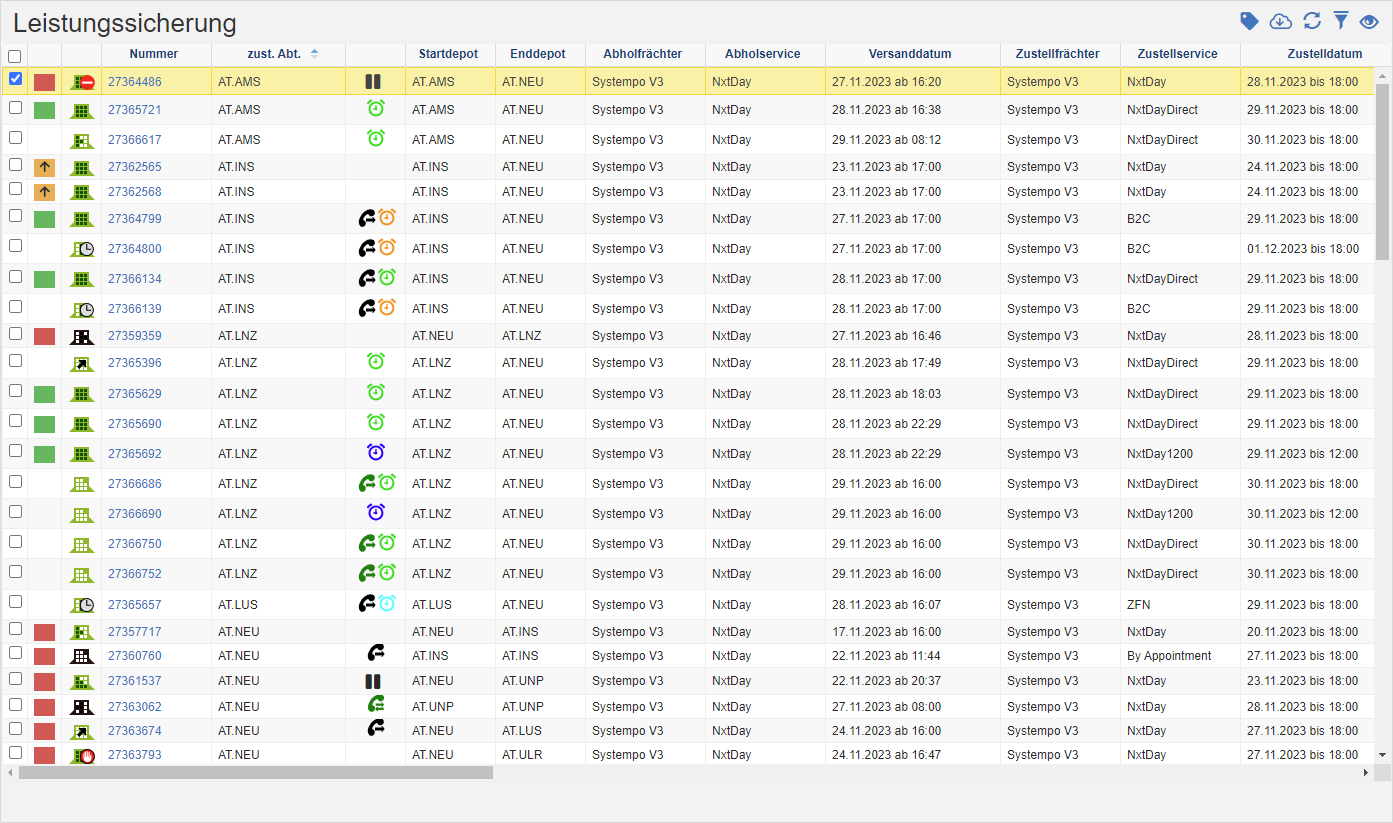
Task: Sort by the Versanddatum column header
Action: [x=910, y=54]
